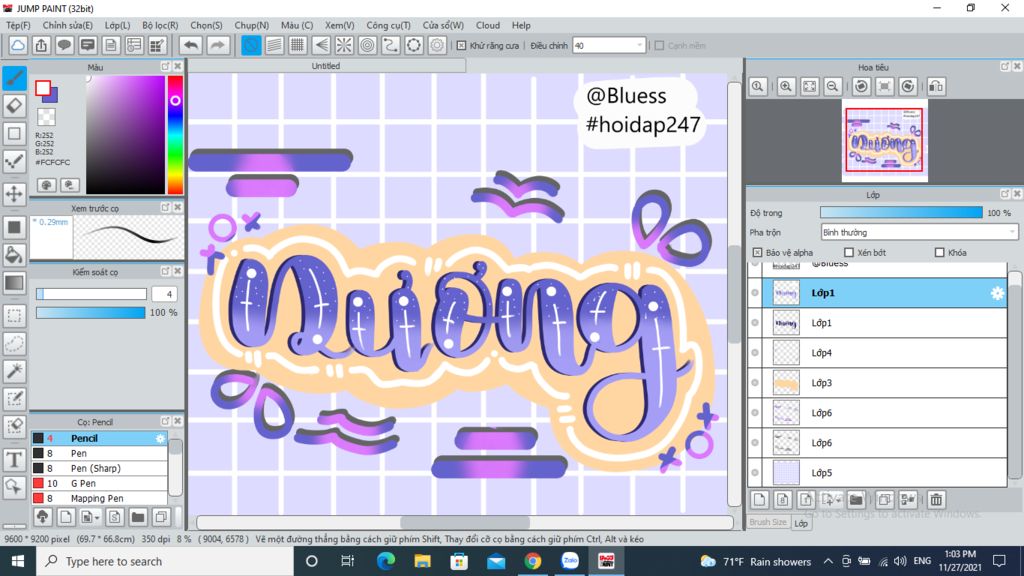Viewport: 1024px width, 576px height.
Task: Click the export/share toolbar icon
Action: tap(41, 45)
